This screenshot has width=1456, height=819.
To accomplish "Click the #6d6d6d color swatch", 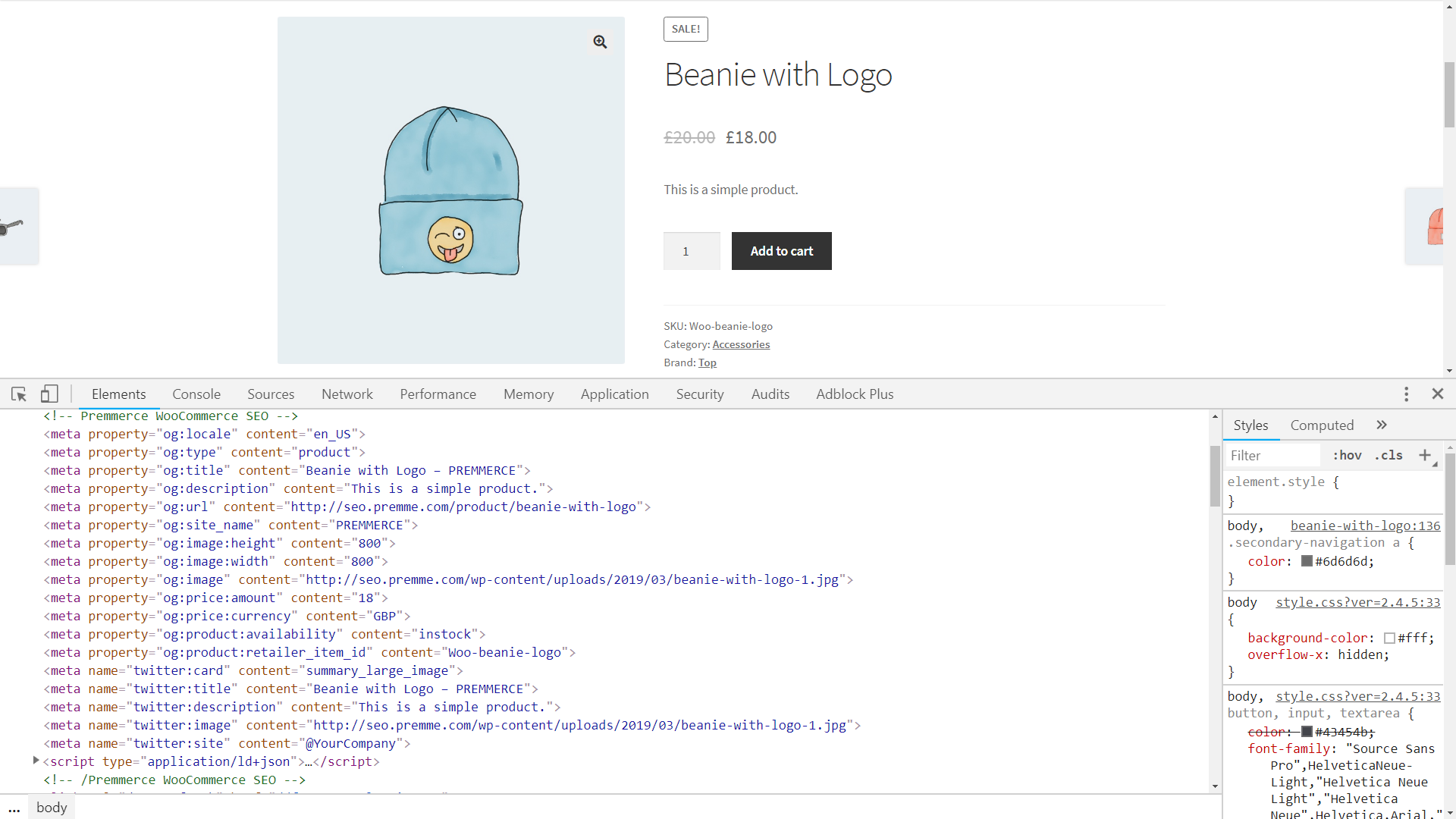I will point(1307,561).
